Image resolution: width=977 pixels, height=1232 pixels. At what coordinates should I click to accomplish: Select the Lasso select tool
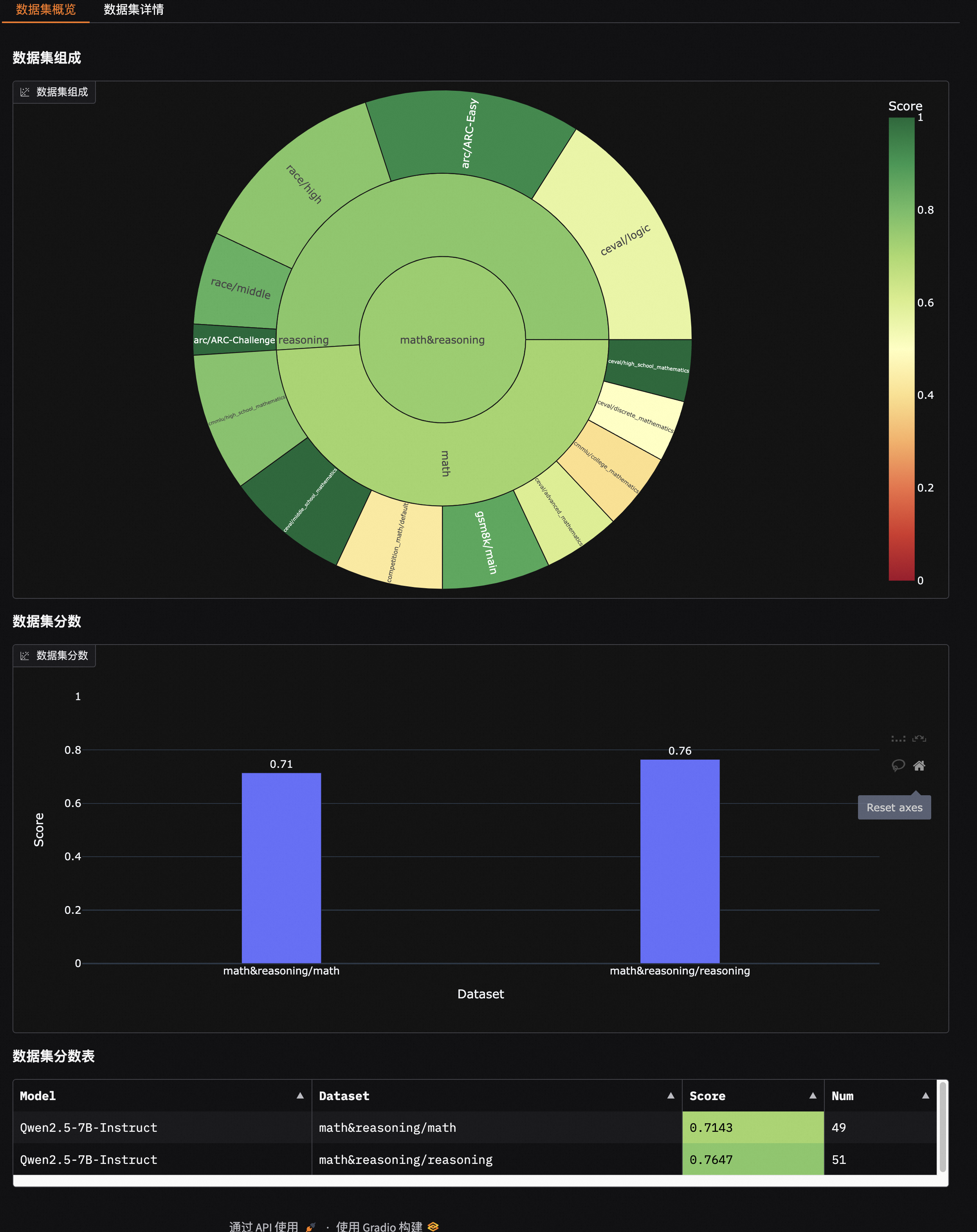(x=898, y=766)
